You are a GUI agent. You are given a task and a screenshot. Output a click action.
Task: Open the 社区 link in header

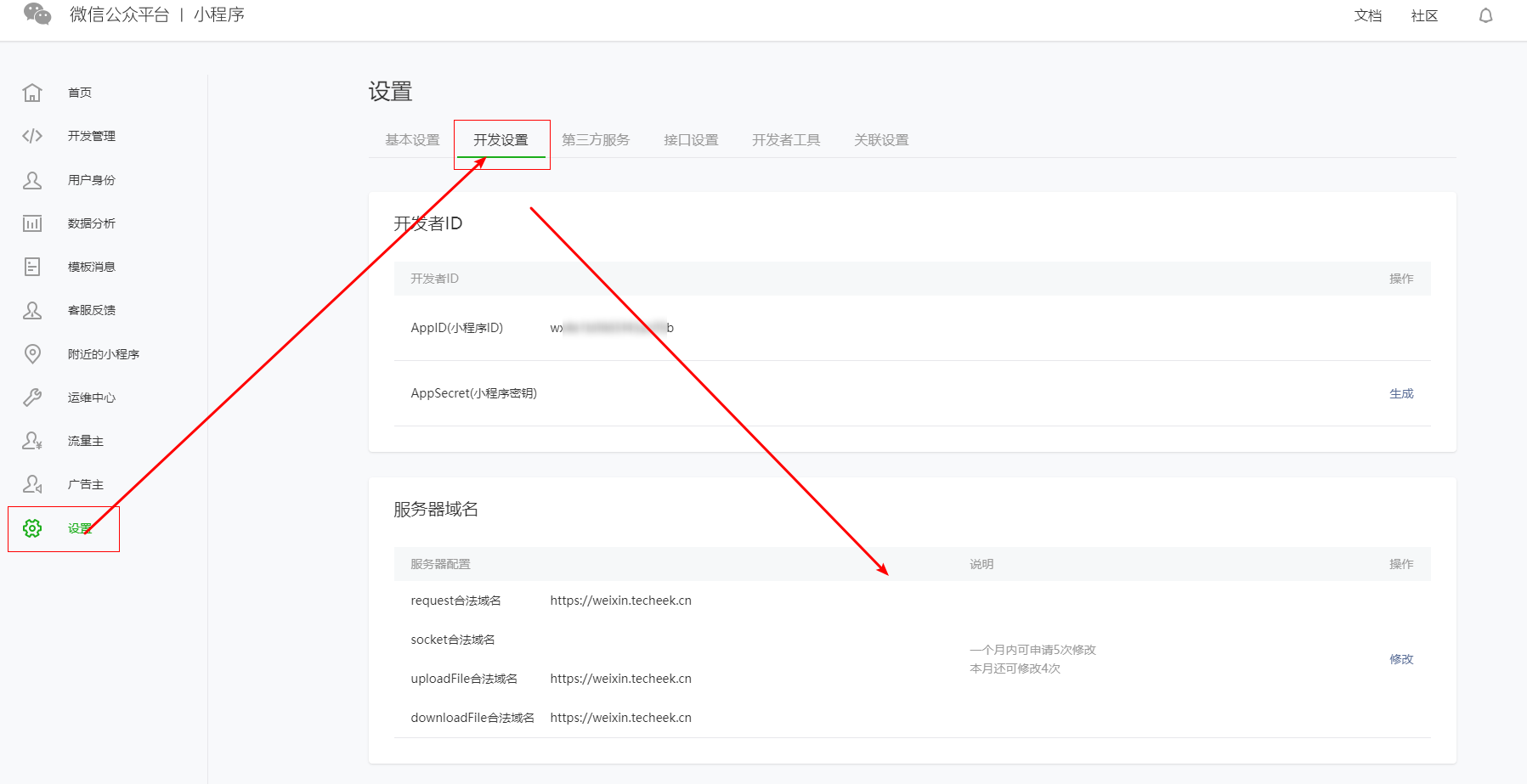point(1424,16)
